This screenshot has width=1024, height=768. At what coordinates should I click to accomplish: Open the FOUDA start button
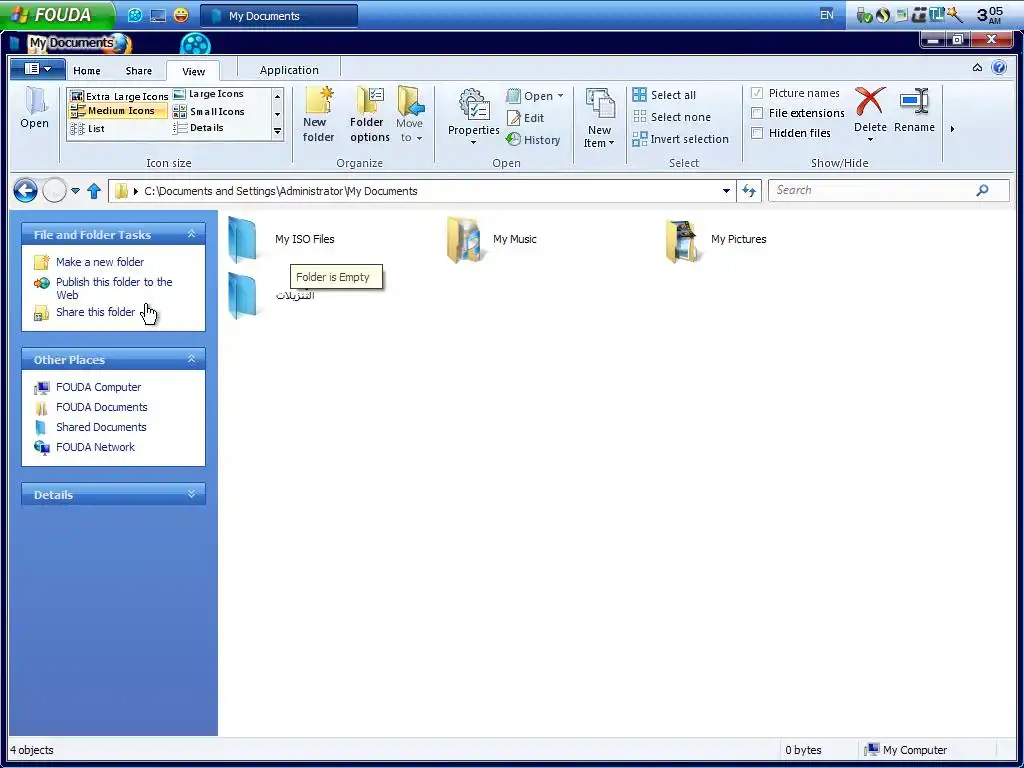click(x=57, y=14)
